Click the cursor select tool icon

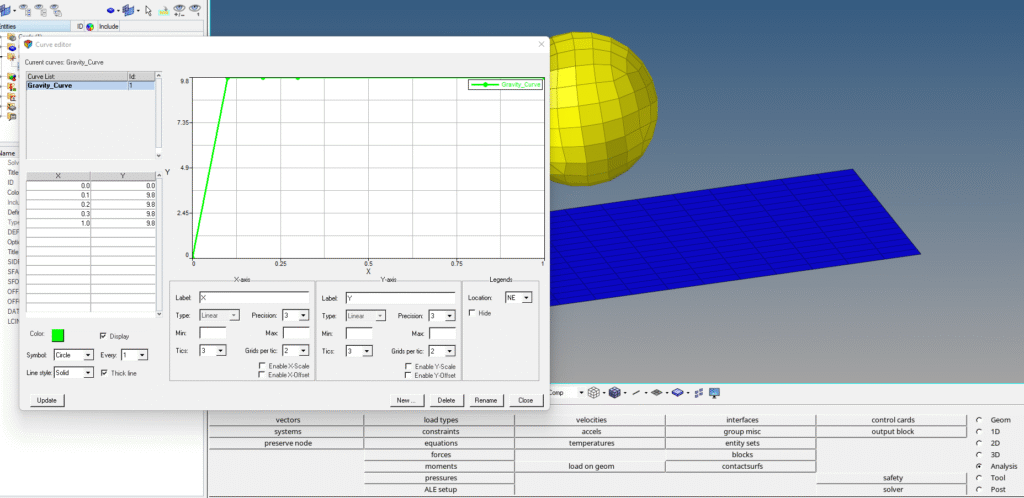click(x=148, y=10)
